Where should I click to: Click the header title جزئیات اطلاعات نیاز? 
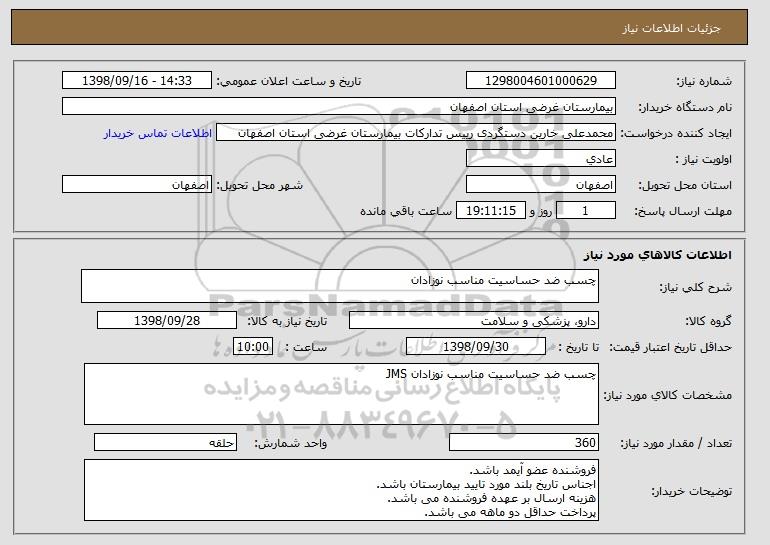(671, 28)
